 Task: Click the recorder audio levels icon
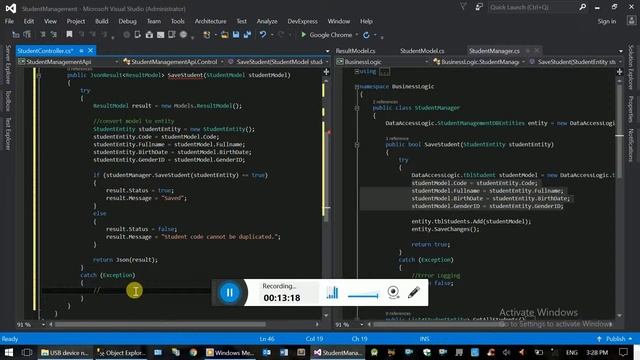[333, 292]
